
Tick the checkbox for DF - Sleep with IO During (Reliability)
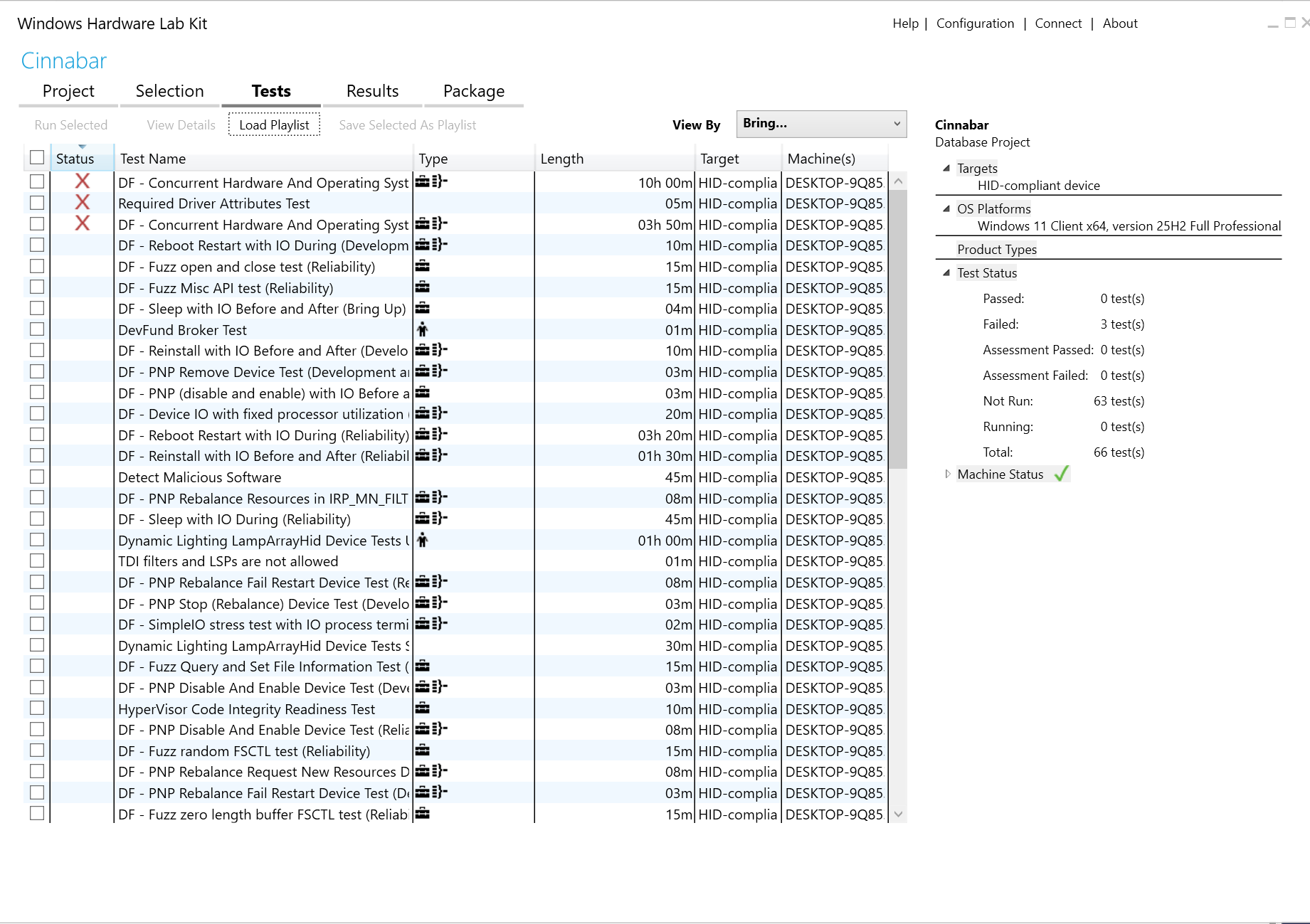(x=37, y=519)
